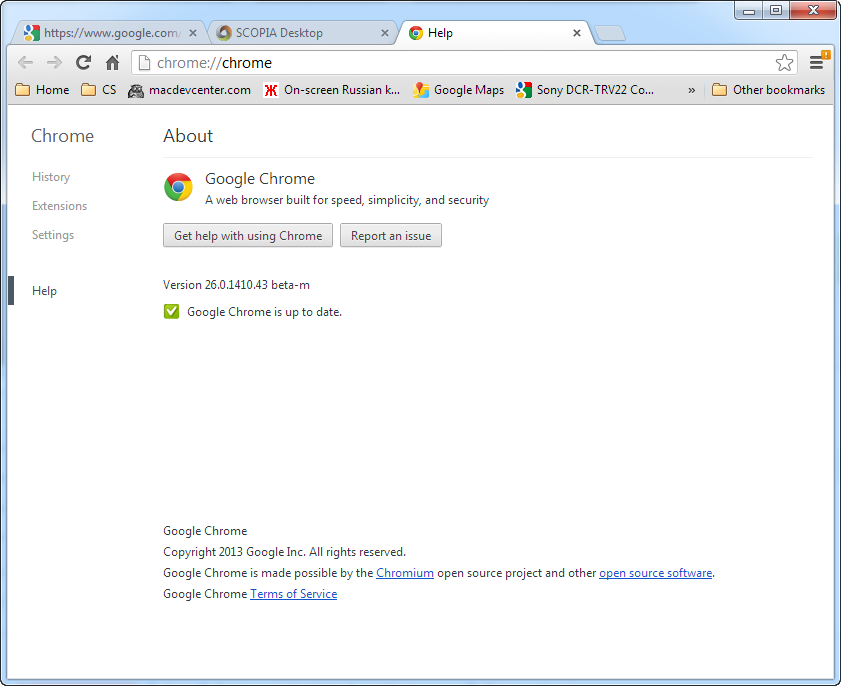Close the Chrome window
Image resolution: width=841 pixels, height=686 pixels.
tap(813, 10)
